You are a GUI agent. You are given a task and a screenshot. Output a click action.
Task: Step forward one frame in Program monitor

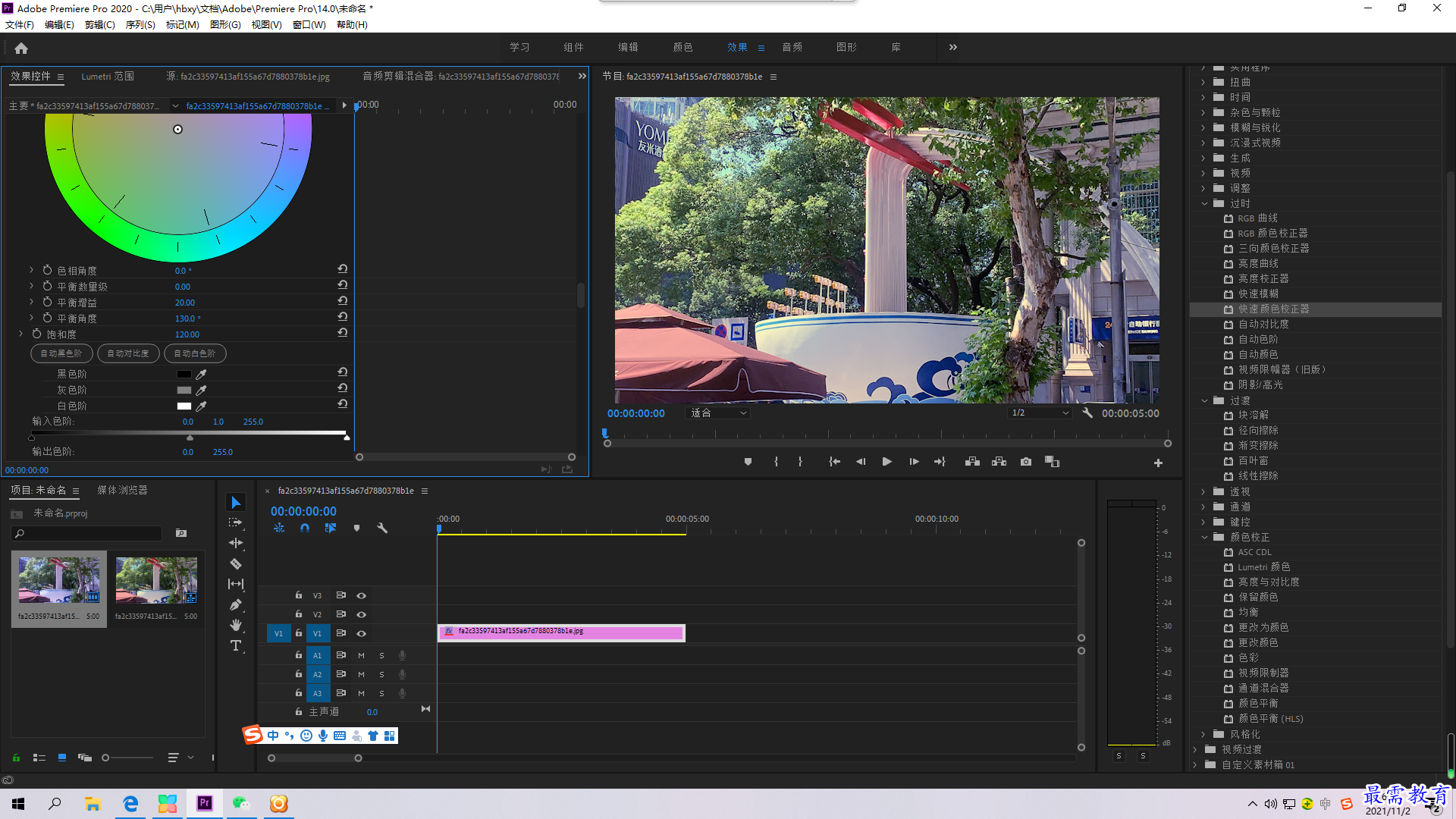click(x=914, y=462)
